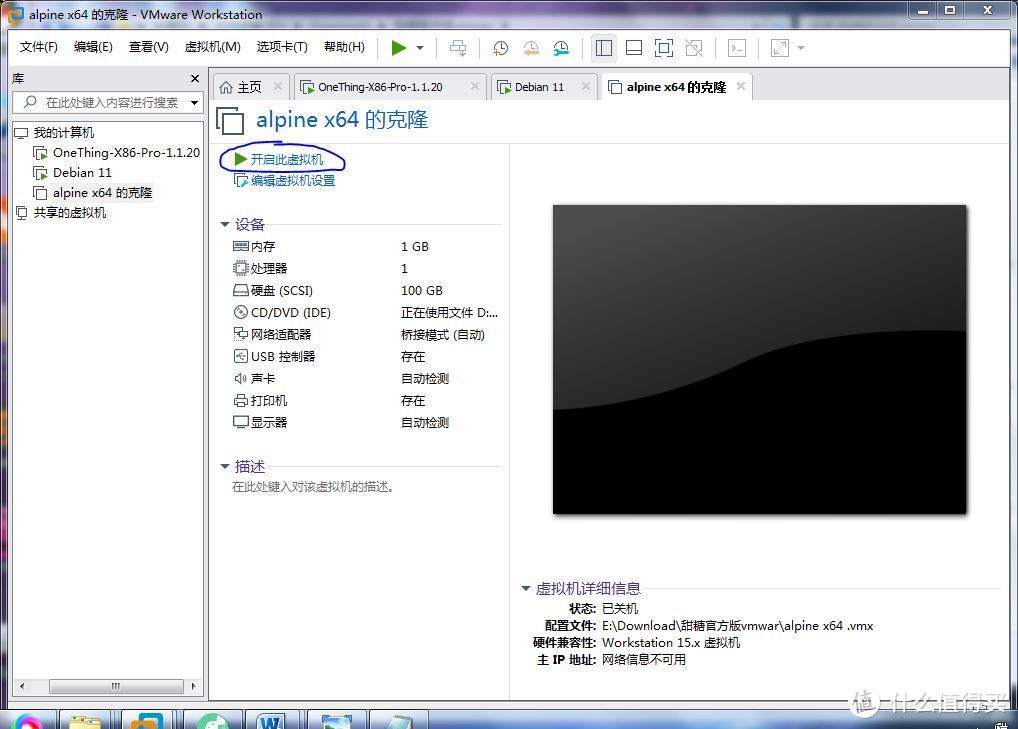
Task: Collapse the 设备 section
Action: [226, 224]
